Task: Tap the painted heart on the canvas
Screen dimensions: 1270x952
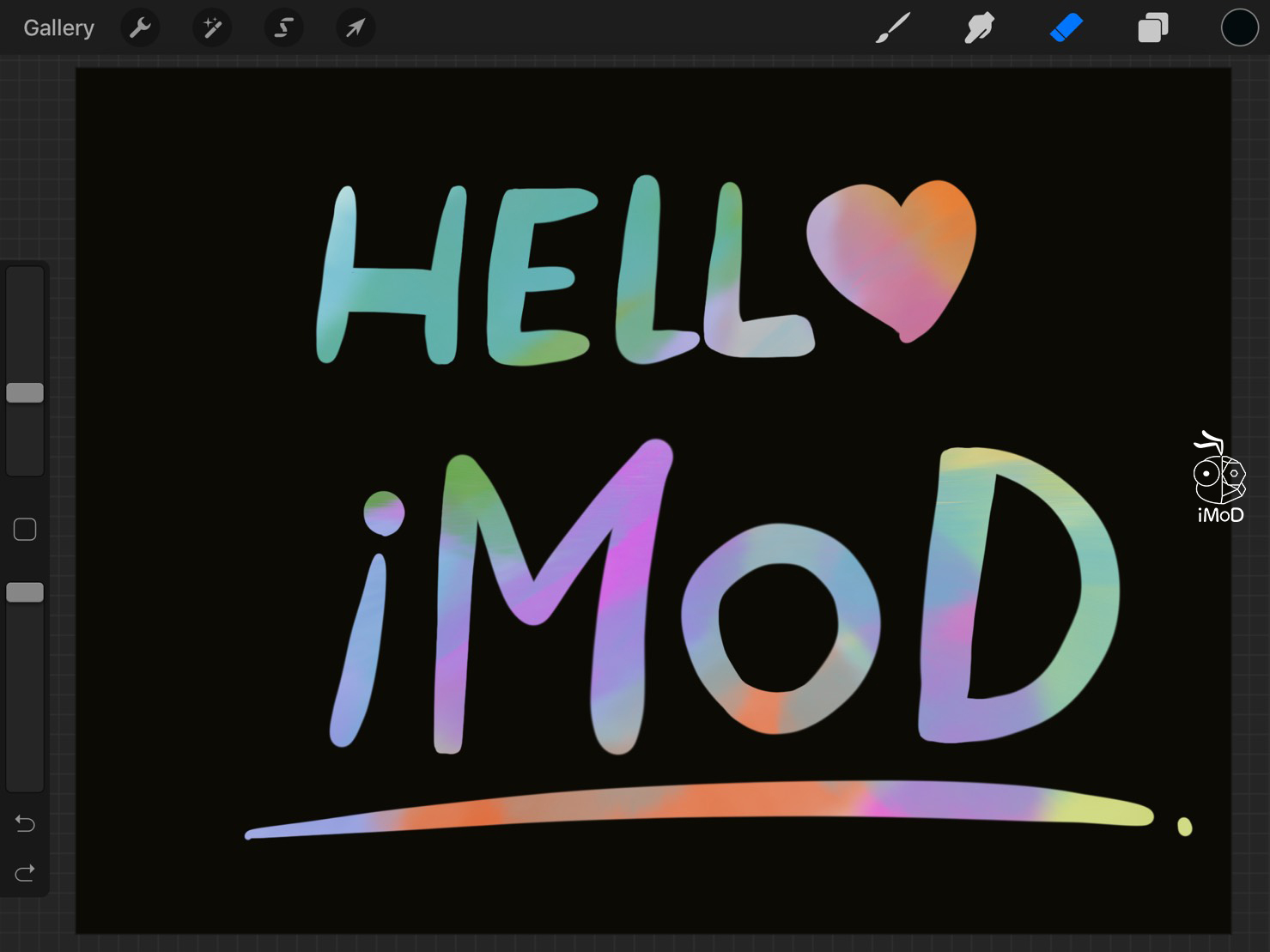Action: [893, 253]
